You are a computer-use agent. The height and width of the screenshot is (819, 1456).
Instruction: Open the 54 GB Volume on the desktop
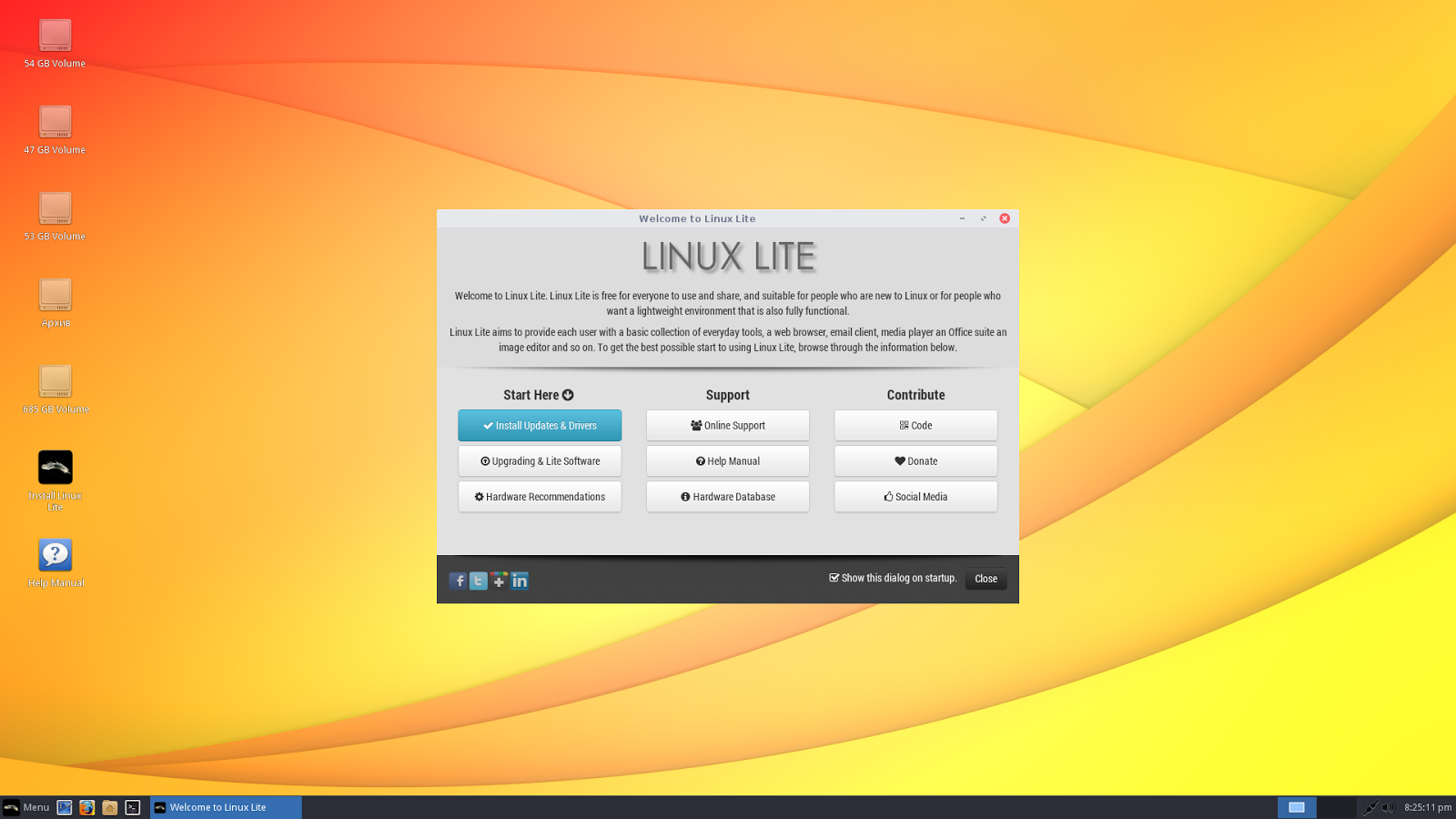[55, 36]
